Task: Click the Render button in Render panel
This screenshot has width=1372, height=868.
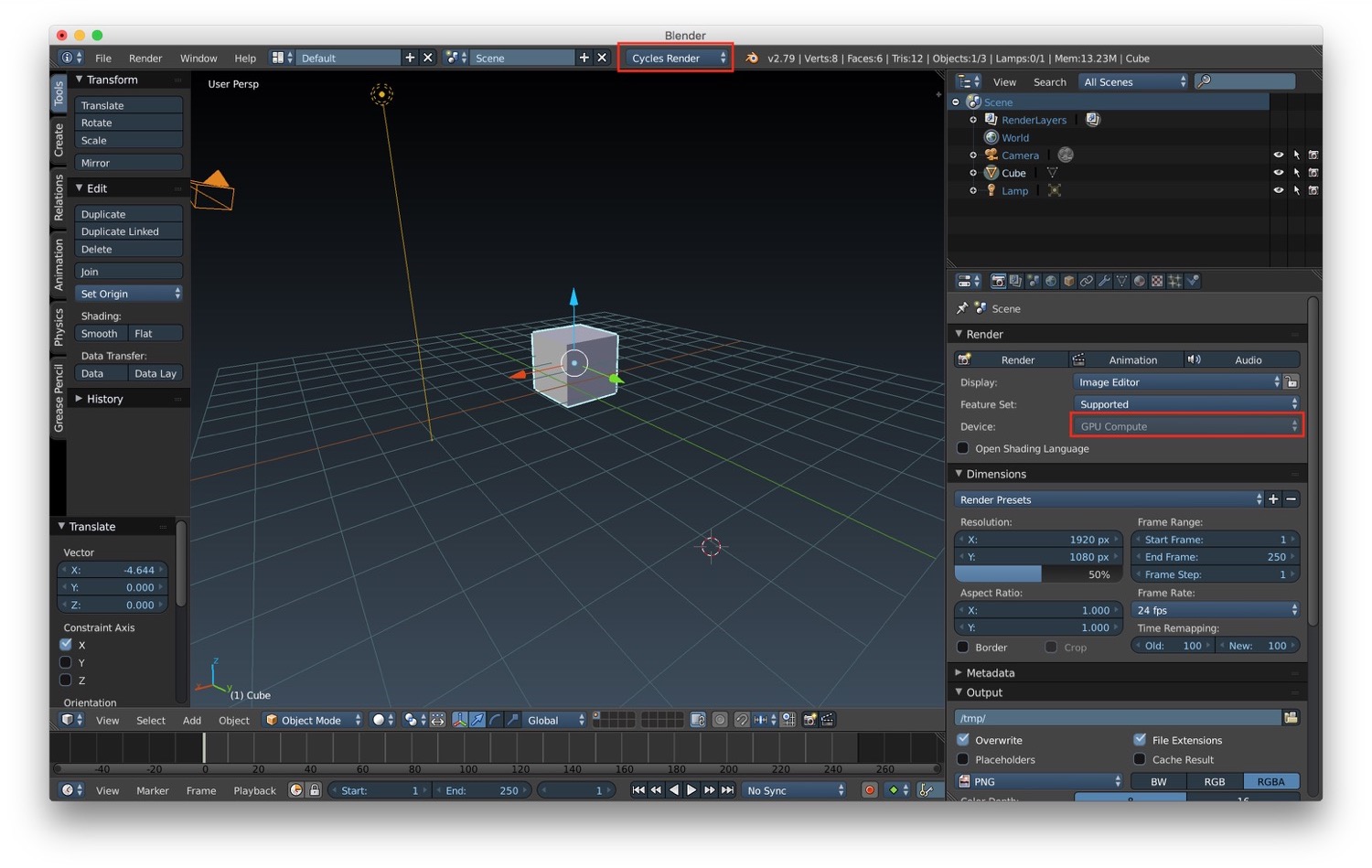Action: 1011,359
